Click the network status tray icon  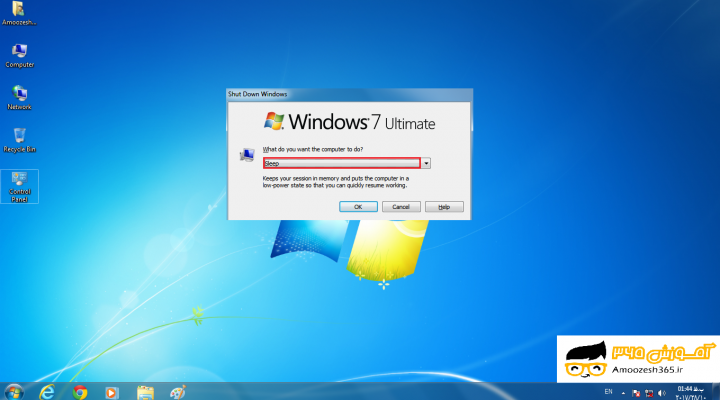(649, 393)
